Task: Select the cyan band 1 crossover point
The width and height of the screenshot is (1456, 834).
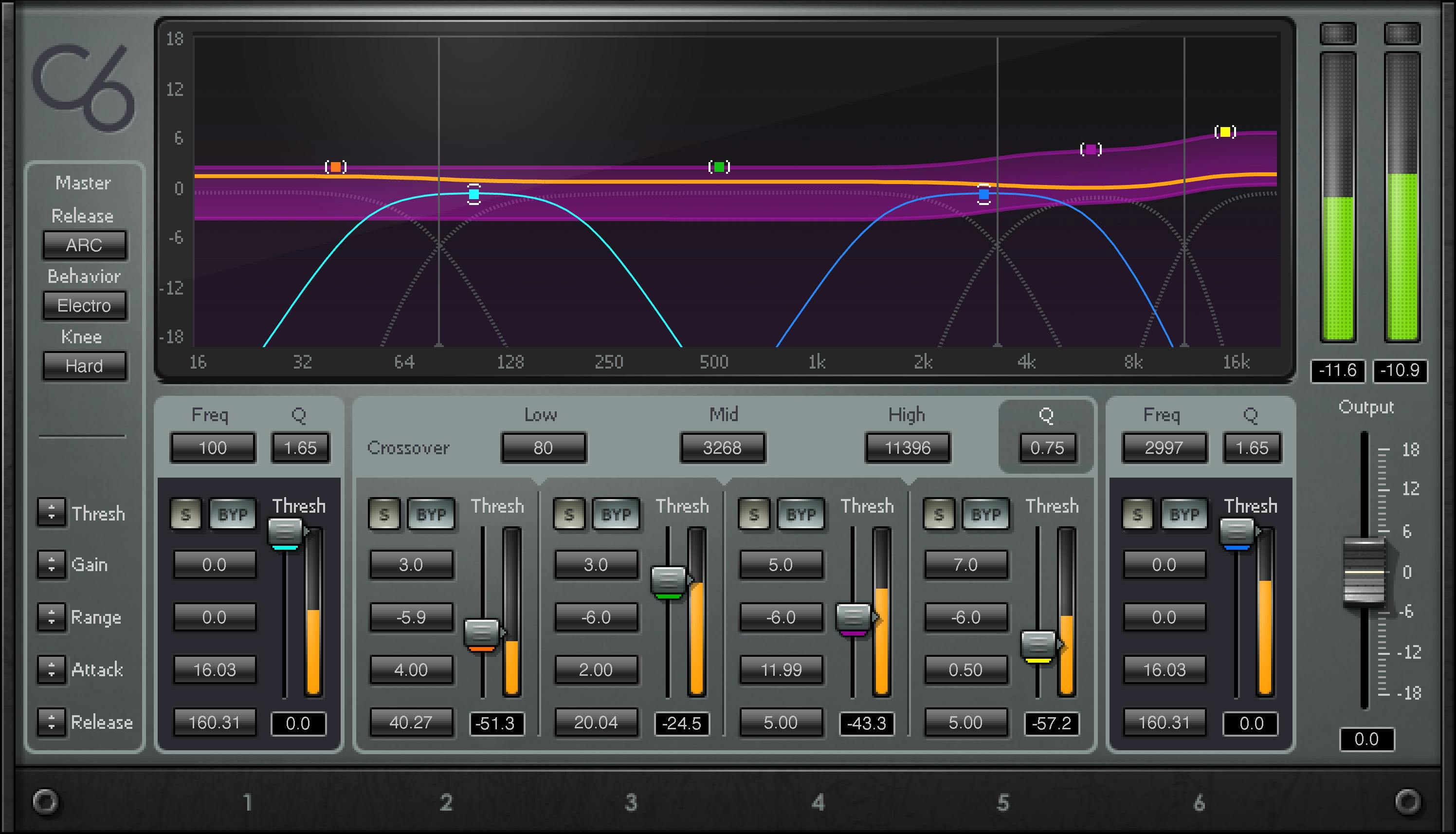Action: [x=473, y=195]
